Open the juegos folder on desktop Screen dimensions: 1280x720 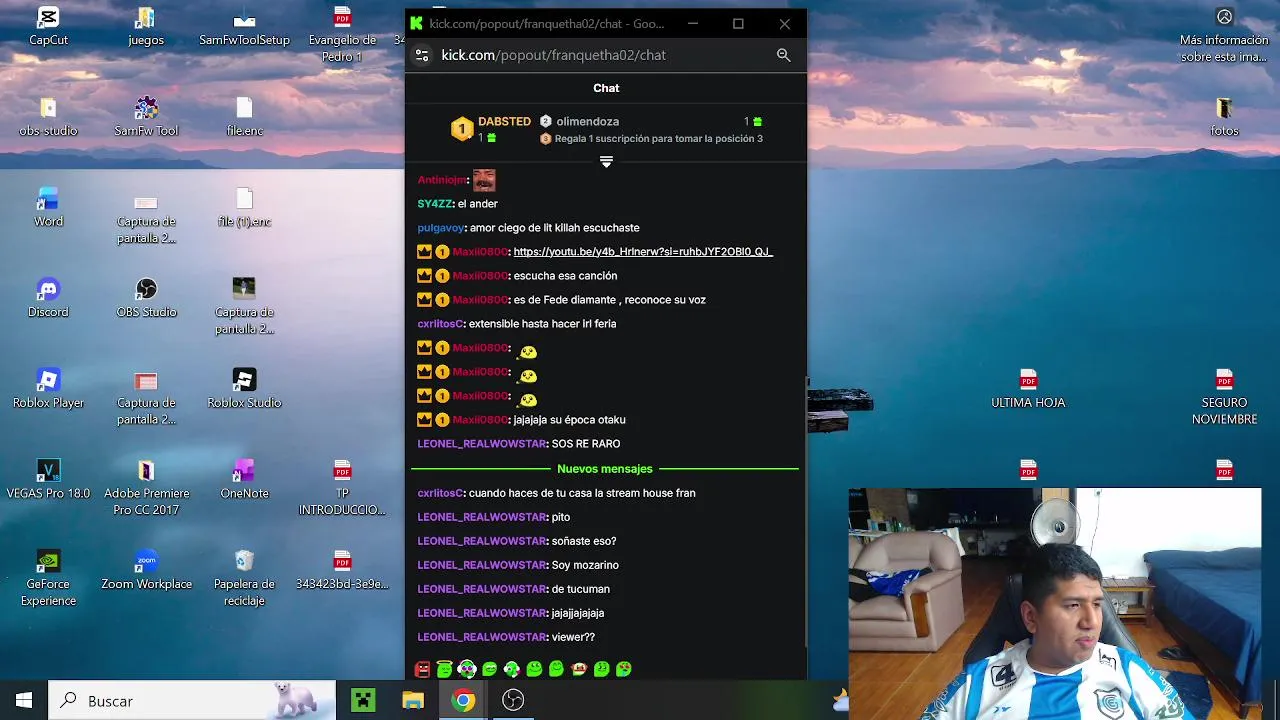pos(146,27)
